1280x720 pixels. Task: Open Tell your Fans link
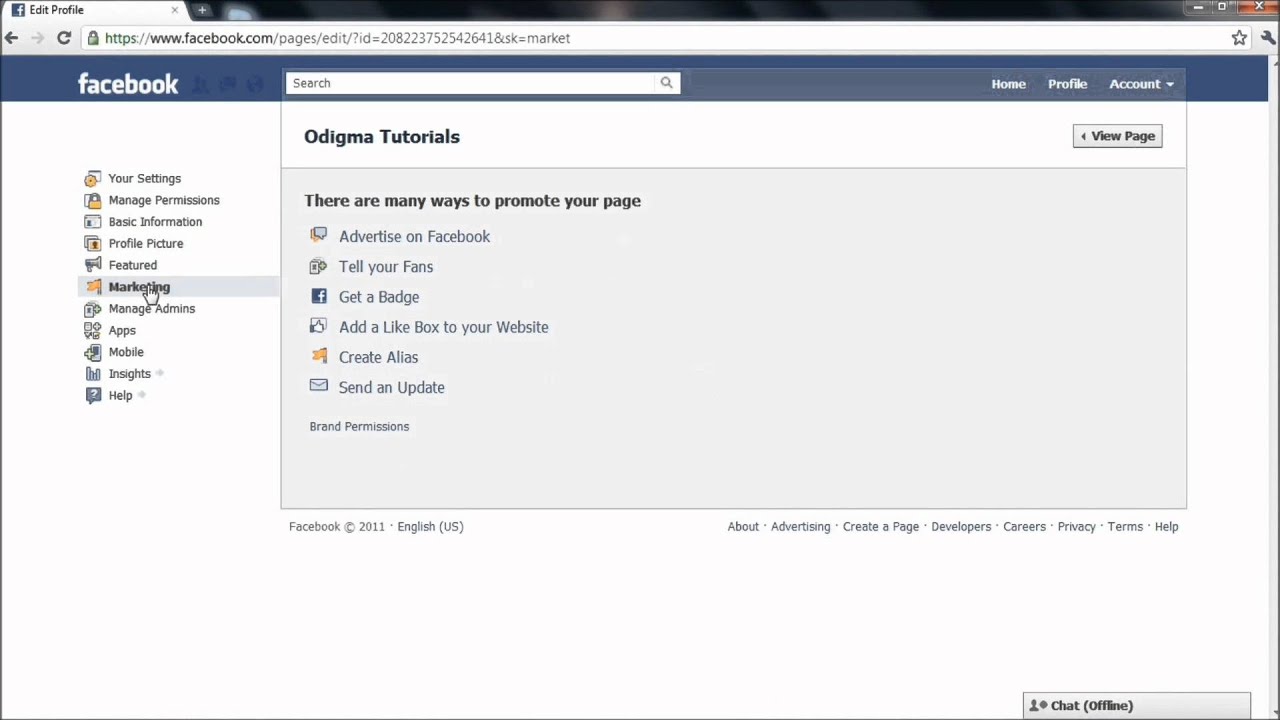click(x=386, y=266)
